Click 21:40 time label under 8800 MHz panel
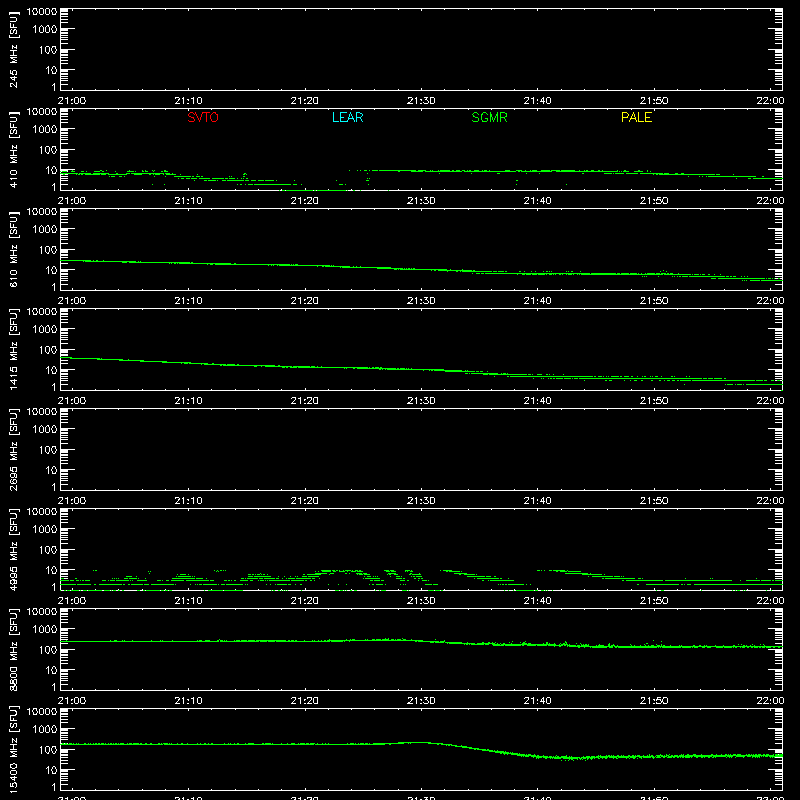 click(537, 701)
